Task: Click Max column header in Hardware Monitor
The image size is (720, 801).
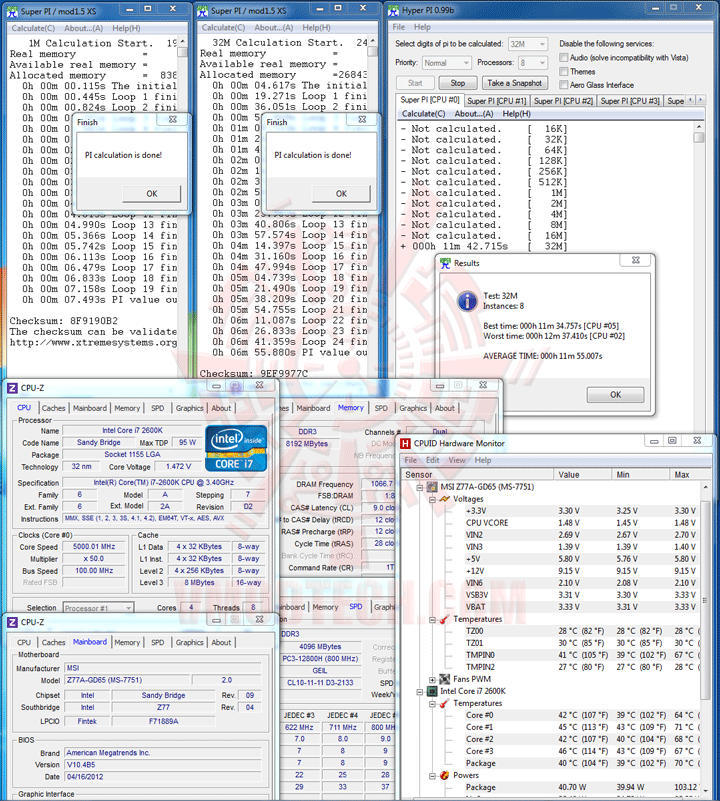Action: click(685, 475)
